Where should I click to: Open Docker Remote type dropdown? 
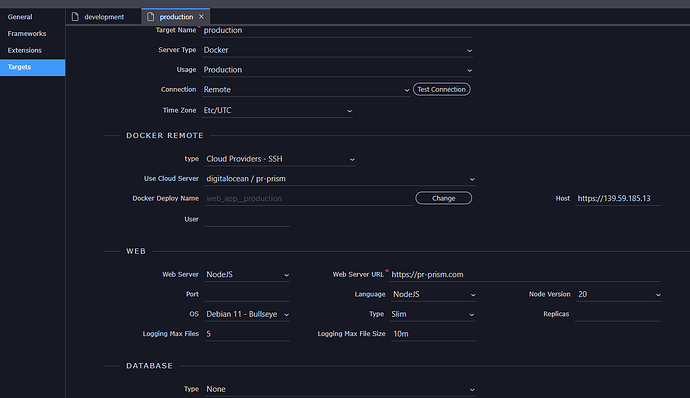tap(280, 159)
